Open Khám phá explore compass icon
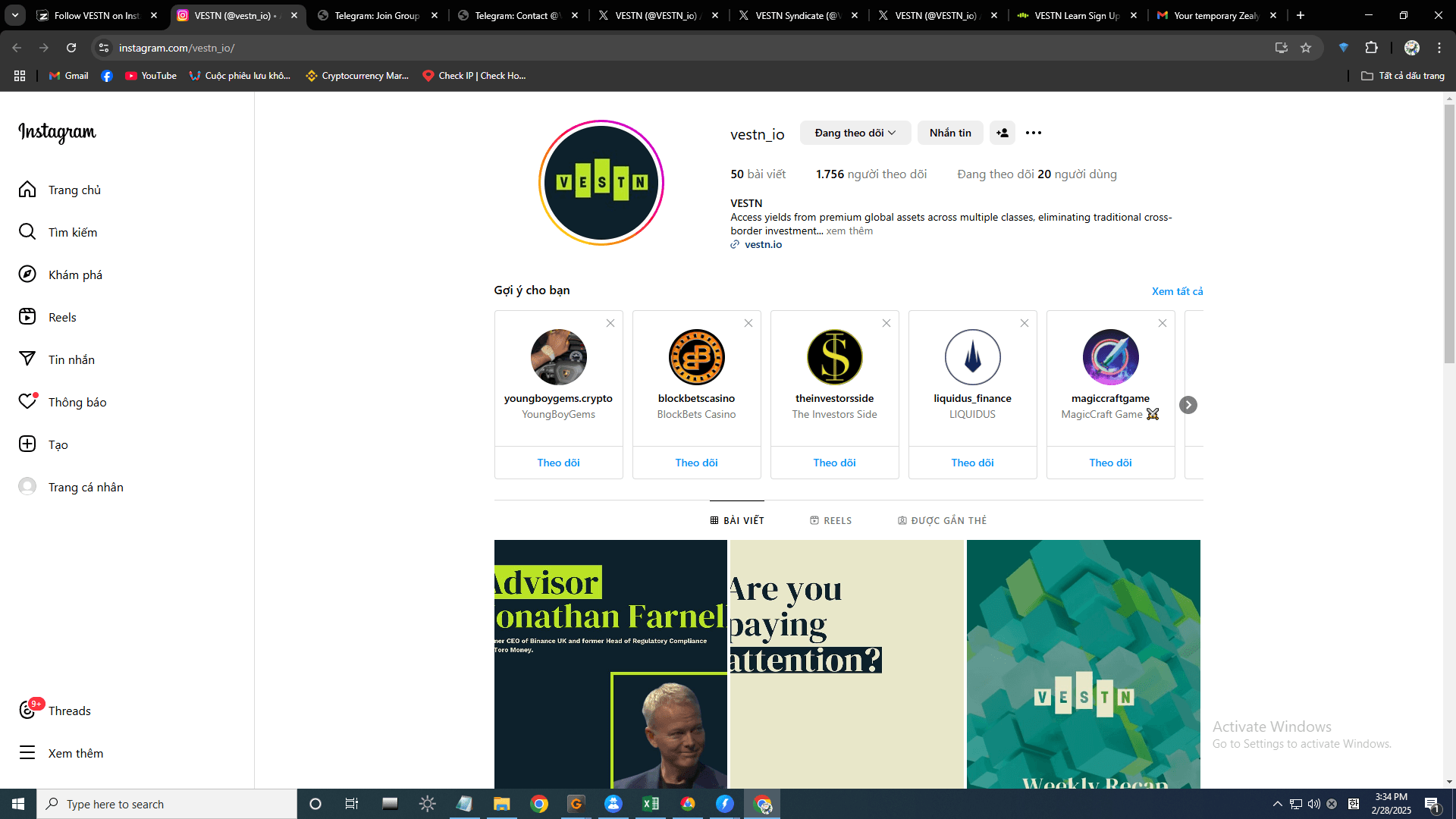The height and width of the screenshot is (819, 1456). click(x=27, y=275)
